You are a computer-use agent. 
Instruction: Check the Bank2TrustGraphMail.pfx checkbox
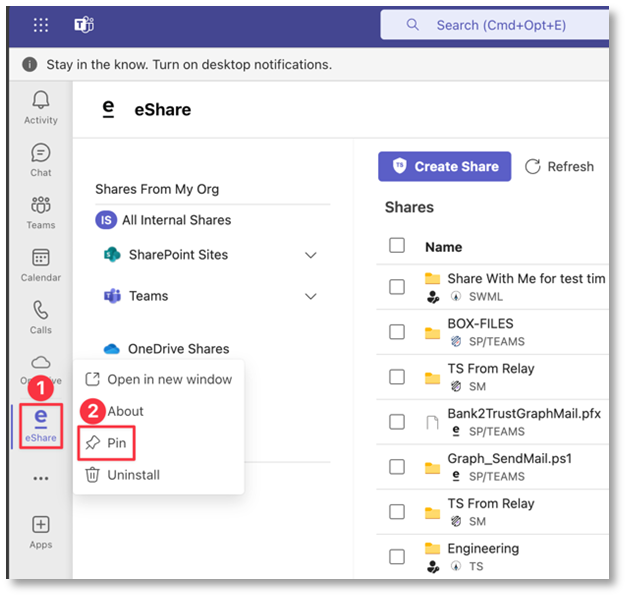click(397, 422)
